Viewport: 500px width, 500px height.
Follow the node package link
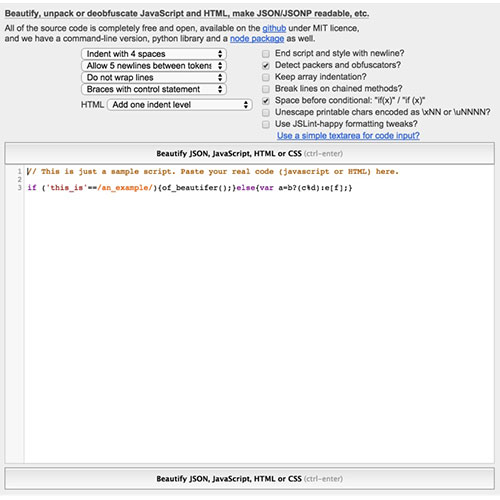pyautogui.click(x=257, y=39)
